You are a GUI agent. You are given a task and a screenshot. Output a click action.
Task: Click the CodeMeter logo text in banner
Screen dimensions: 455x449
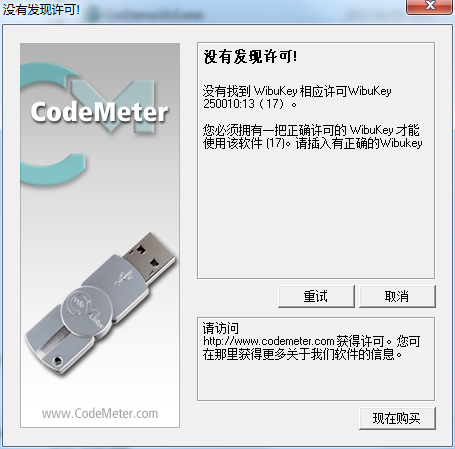(99, 112)
